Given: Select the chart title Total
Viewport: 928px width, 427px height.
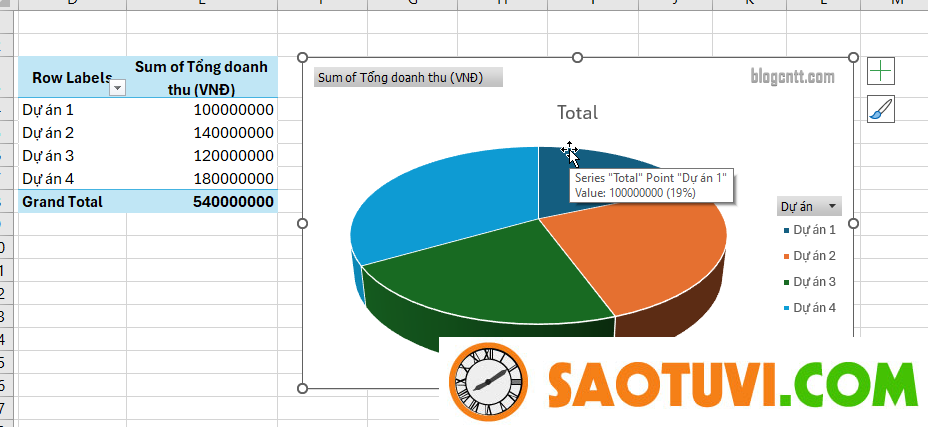Looking at the screenshot, I should (x=577, y=113).
